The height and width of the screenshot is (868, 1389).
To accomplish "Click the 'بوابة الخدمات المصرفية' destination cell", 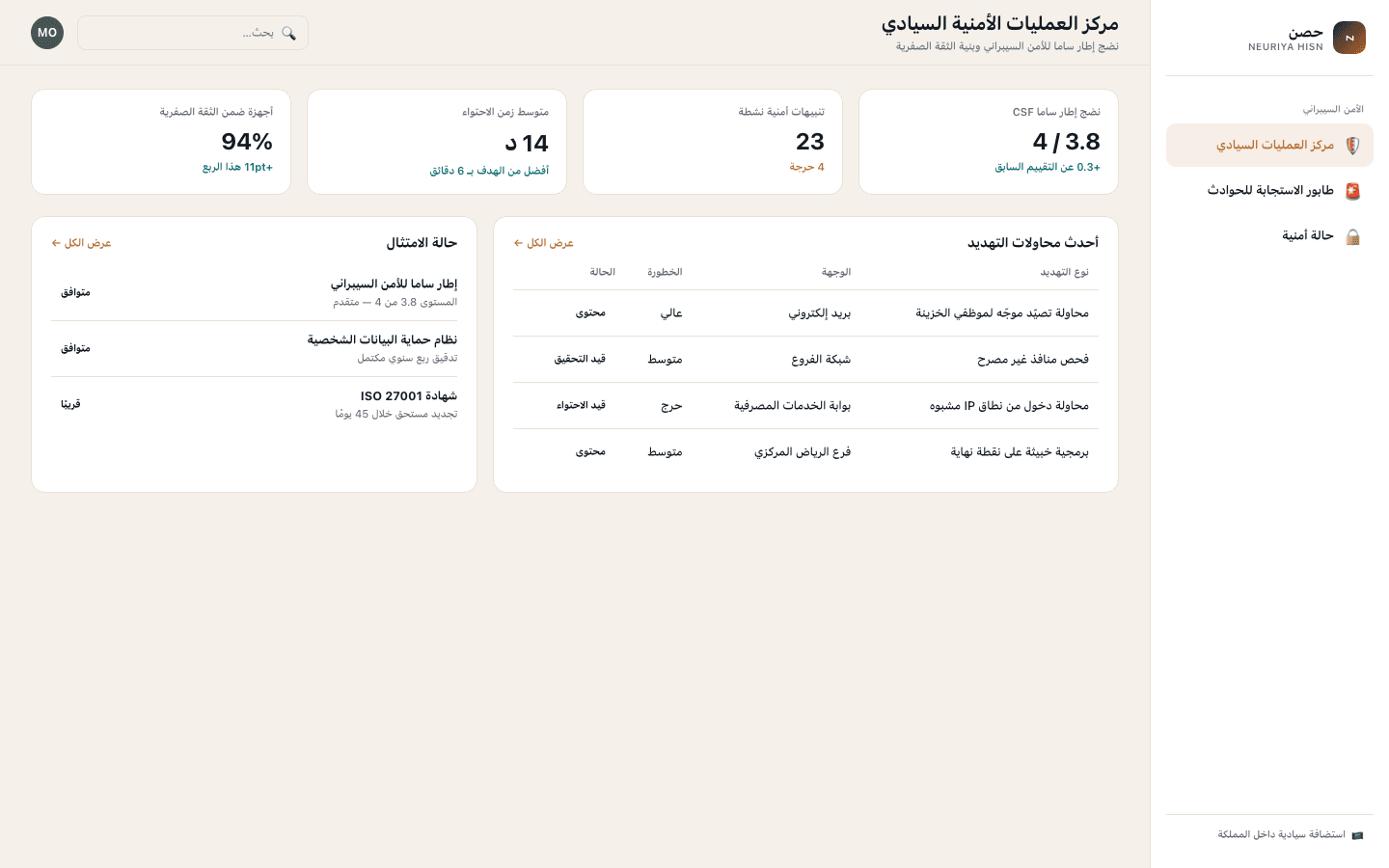I will 792,406.
